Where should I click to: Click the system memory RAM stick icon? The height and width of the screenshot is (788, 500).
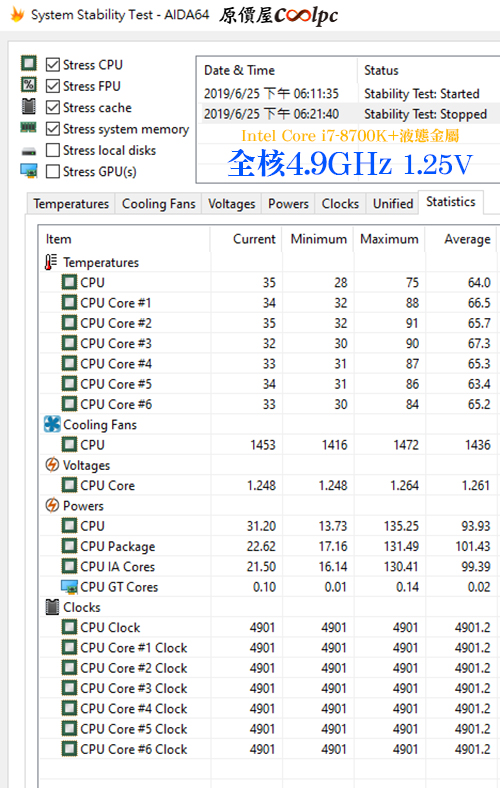point(28,128)
